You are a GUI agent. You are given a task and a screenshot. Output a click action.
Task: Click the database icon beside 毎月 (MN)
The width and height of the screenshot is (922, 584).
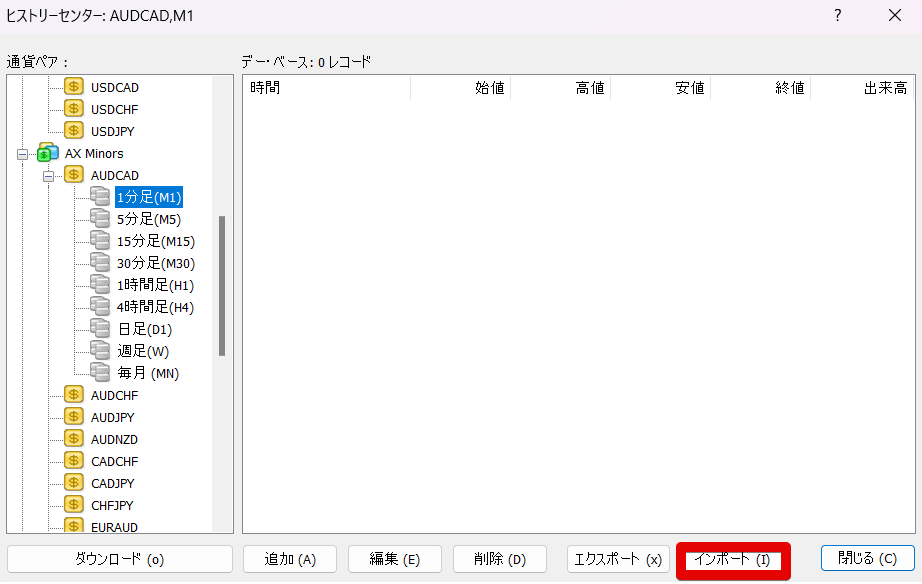[100, 373]
